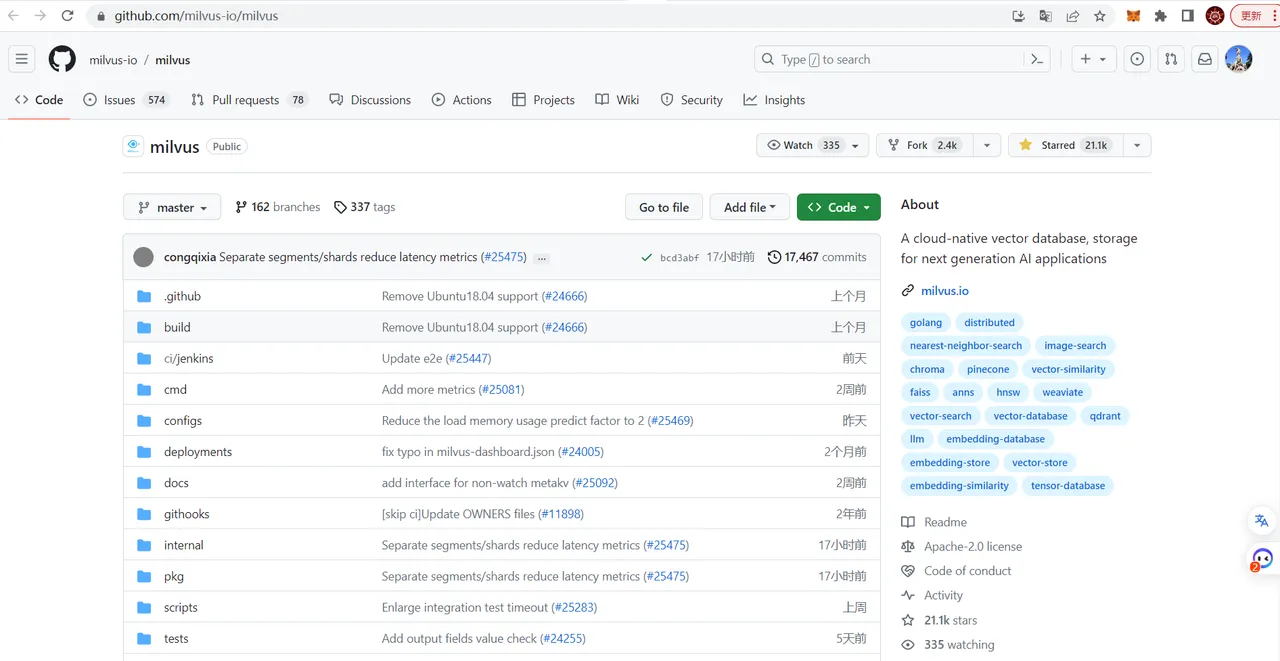This screenshot has height=661, width=1280.
Task: Click the Go to file button
Action: point(664,207)
